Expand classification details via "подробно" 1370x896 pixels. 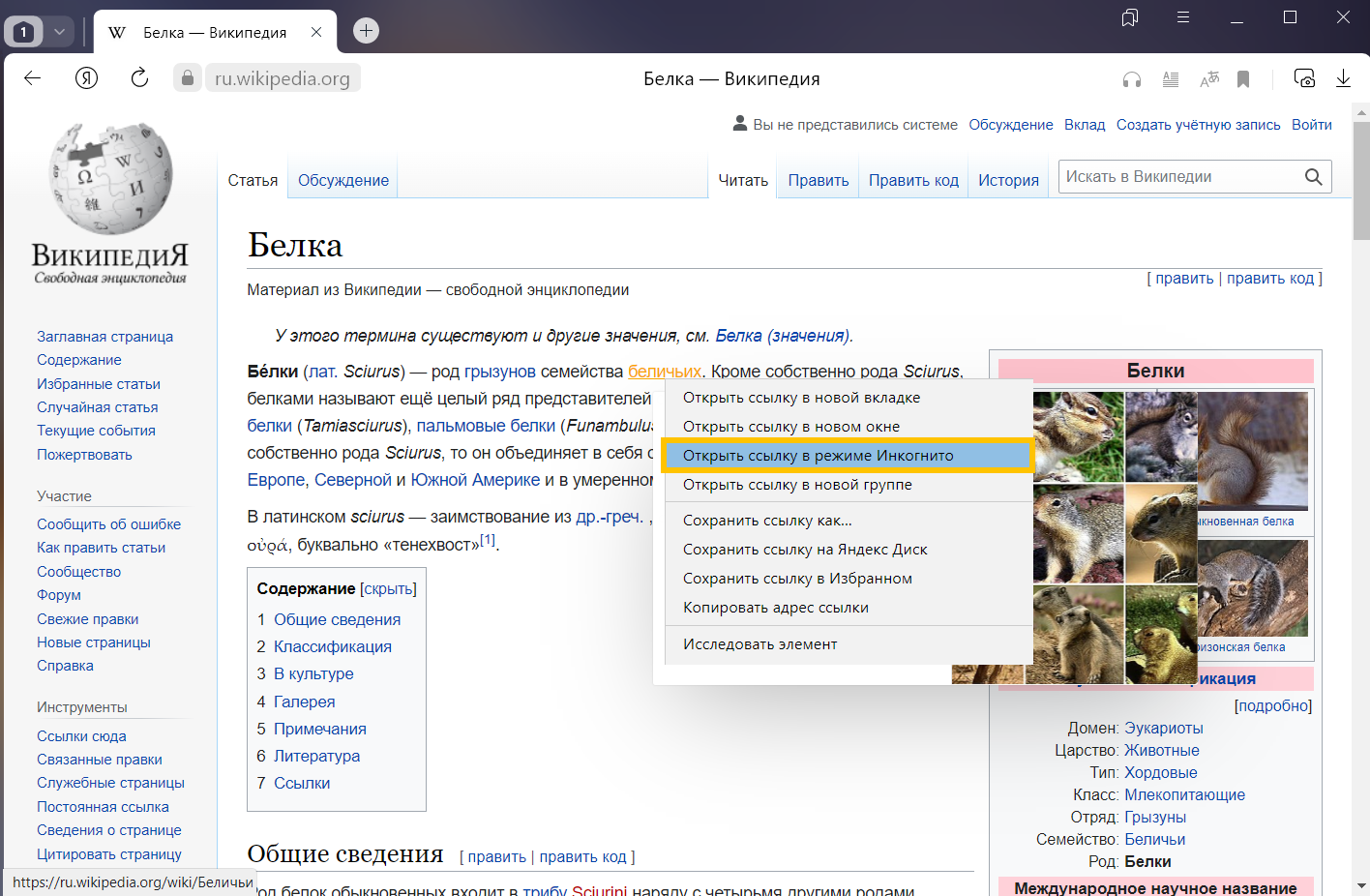tap(1273, 706)
